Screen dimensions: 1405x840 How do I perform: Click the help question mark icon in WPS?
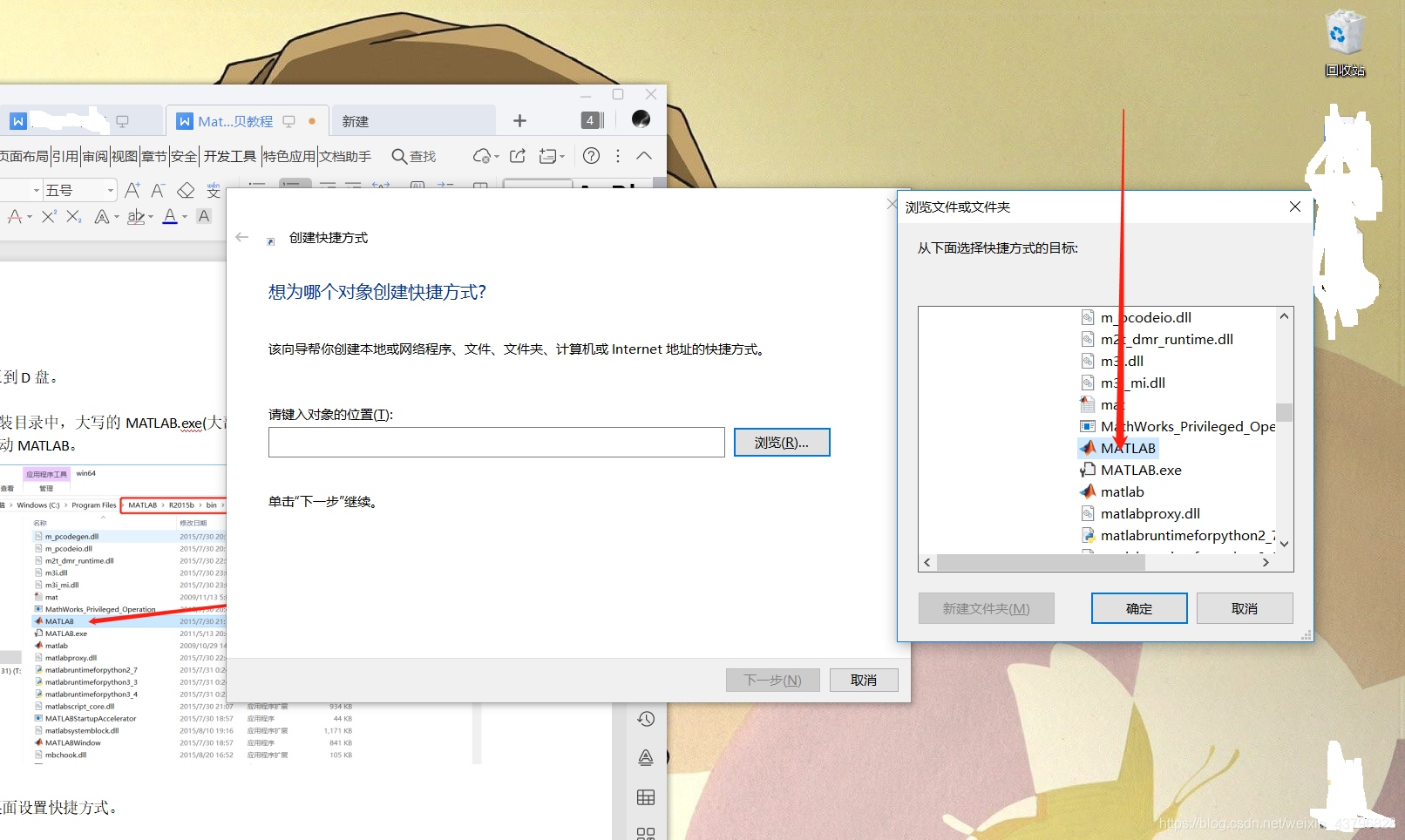point(591,156)
